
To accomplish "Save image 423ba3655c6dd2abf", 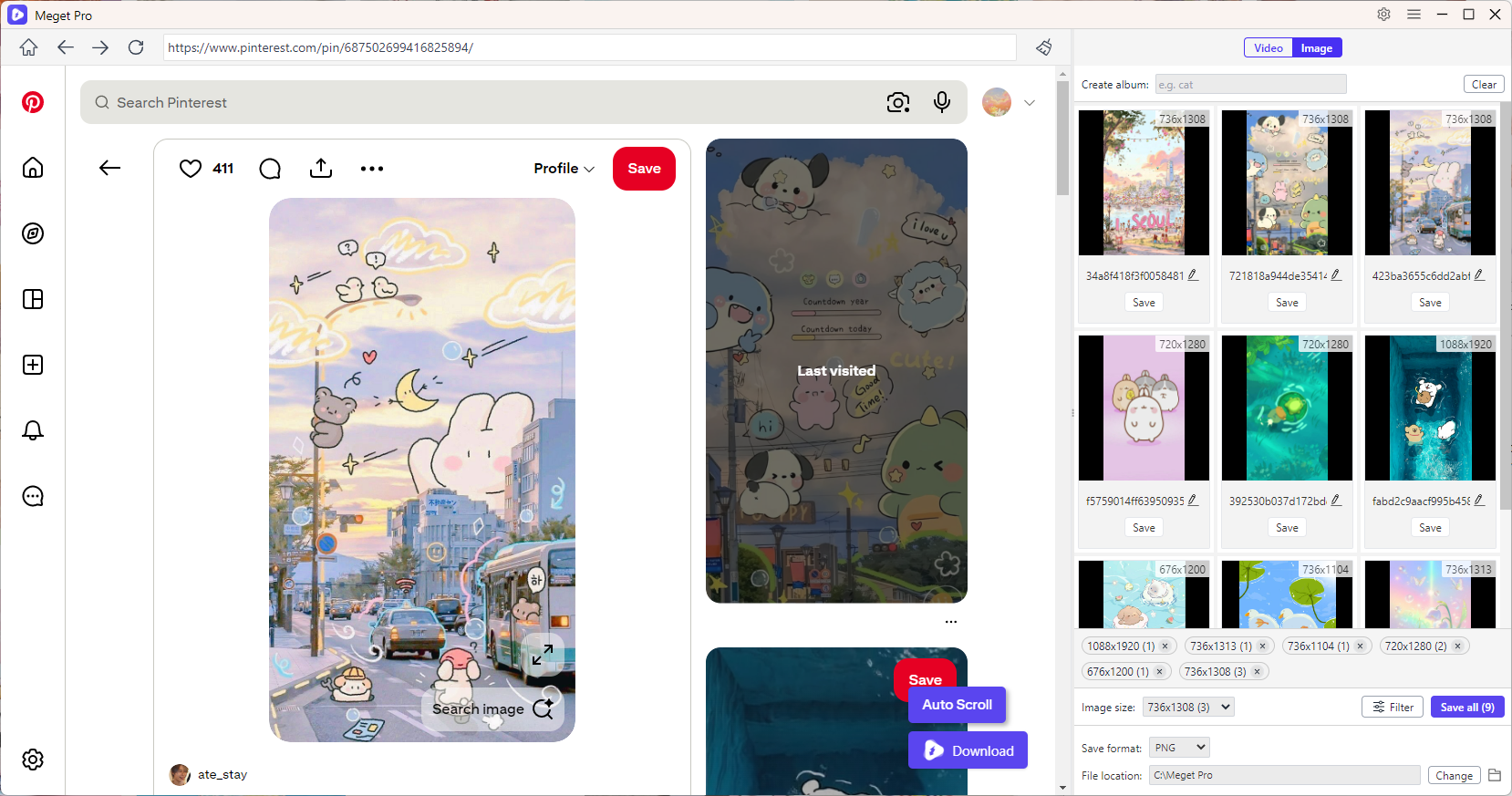I will [1430, 303].
